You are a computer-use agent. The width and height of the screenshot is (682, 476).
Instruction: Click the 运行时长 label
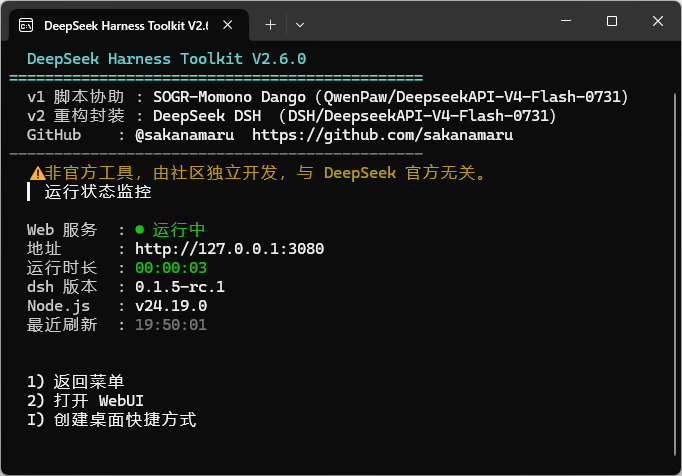click(62, 268)
